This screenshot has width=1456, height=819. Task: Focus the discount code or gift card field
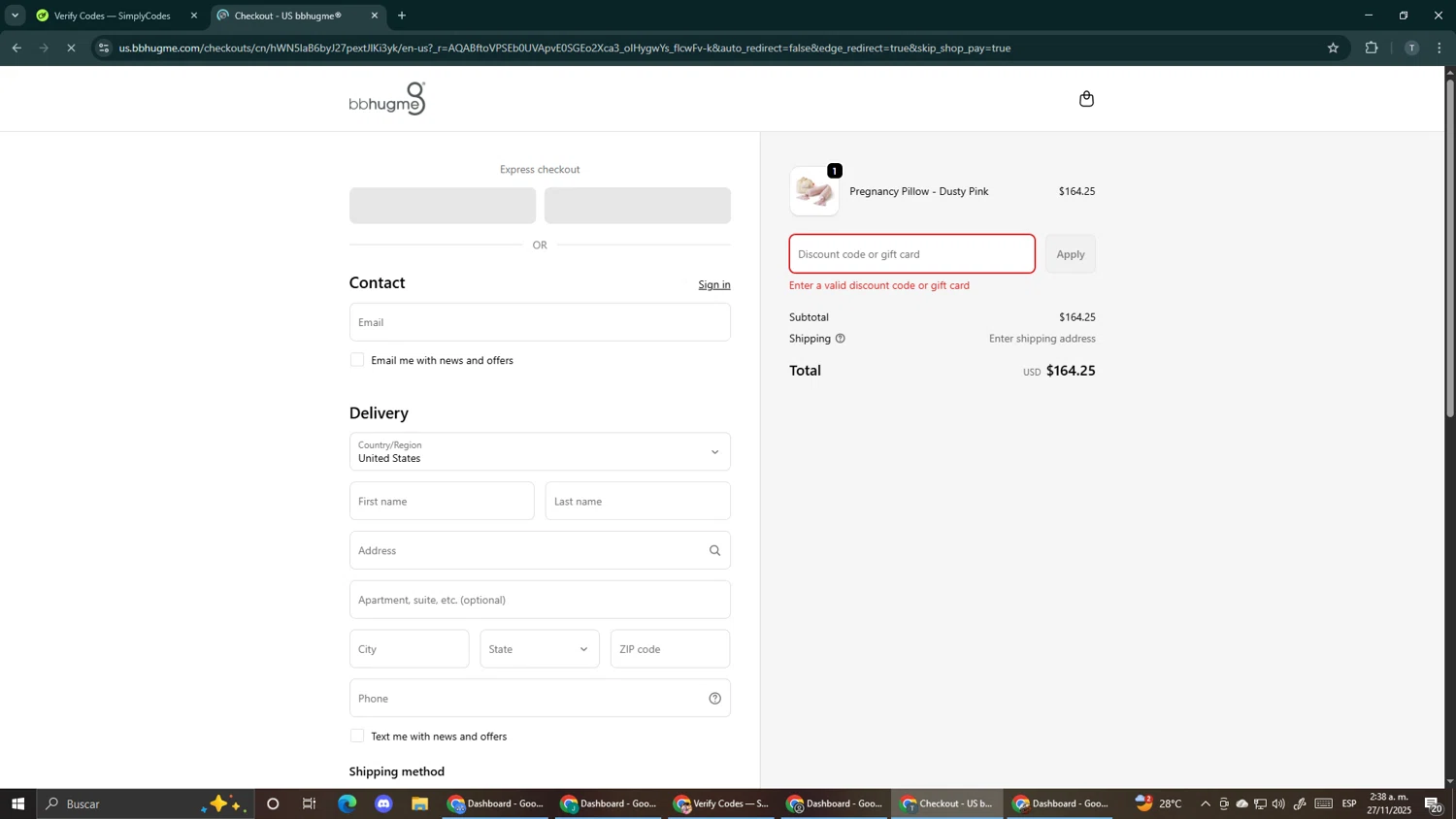tap(912, 254)
